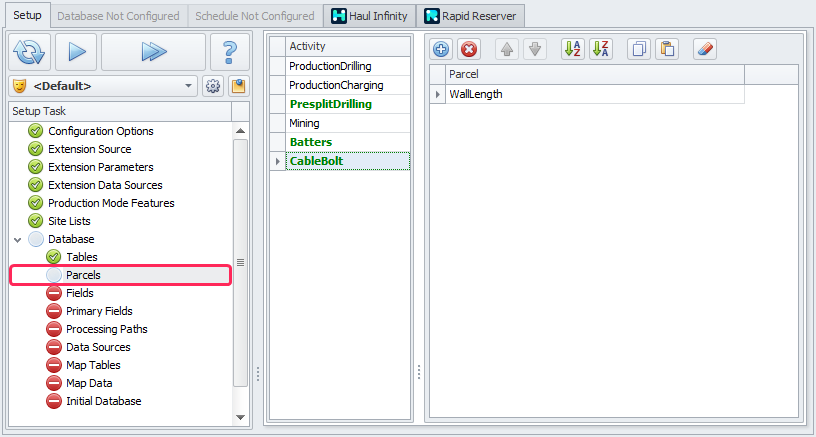The width and height of the screenshot is (816, 437).
Task: Click the pinned clipboard icon beside gear
Action: tap(238, 86)
